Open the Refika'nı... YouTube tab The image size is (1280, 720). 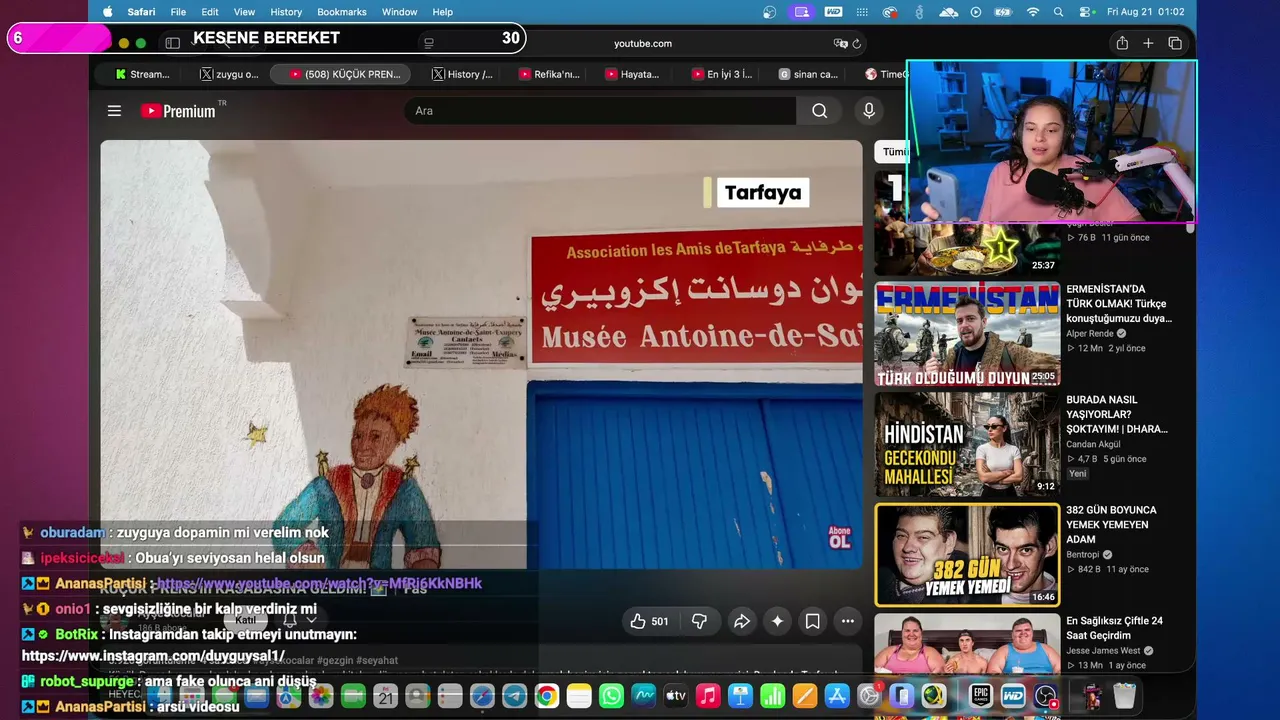tap(549, 74)
